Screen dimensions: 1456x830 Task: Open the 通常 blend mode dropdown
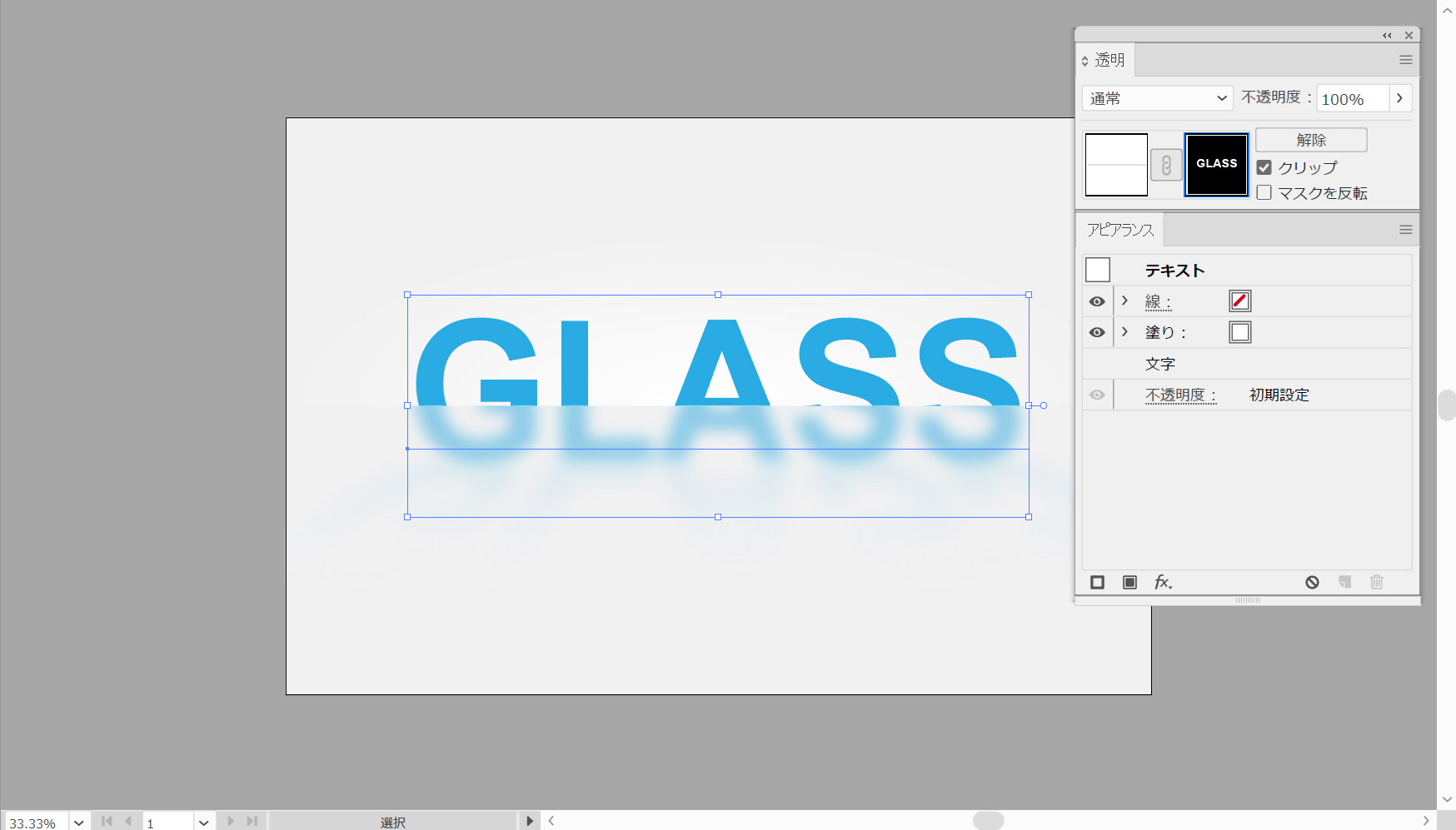(x=1157, y=98)
